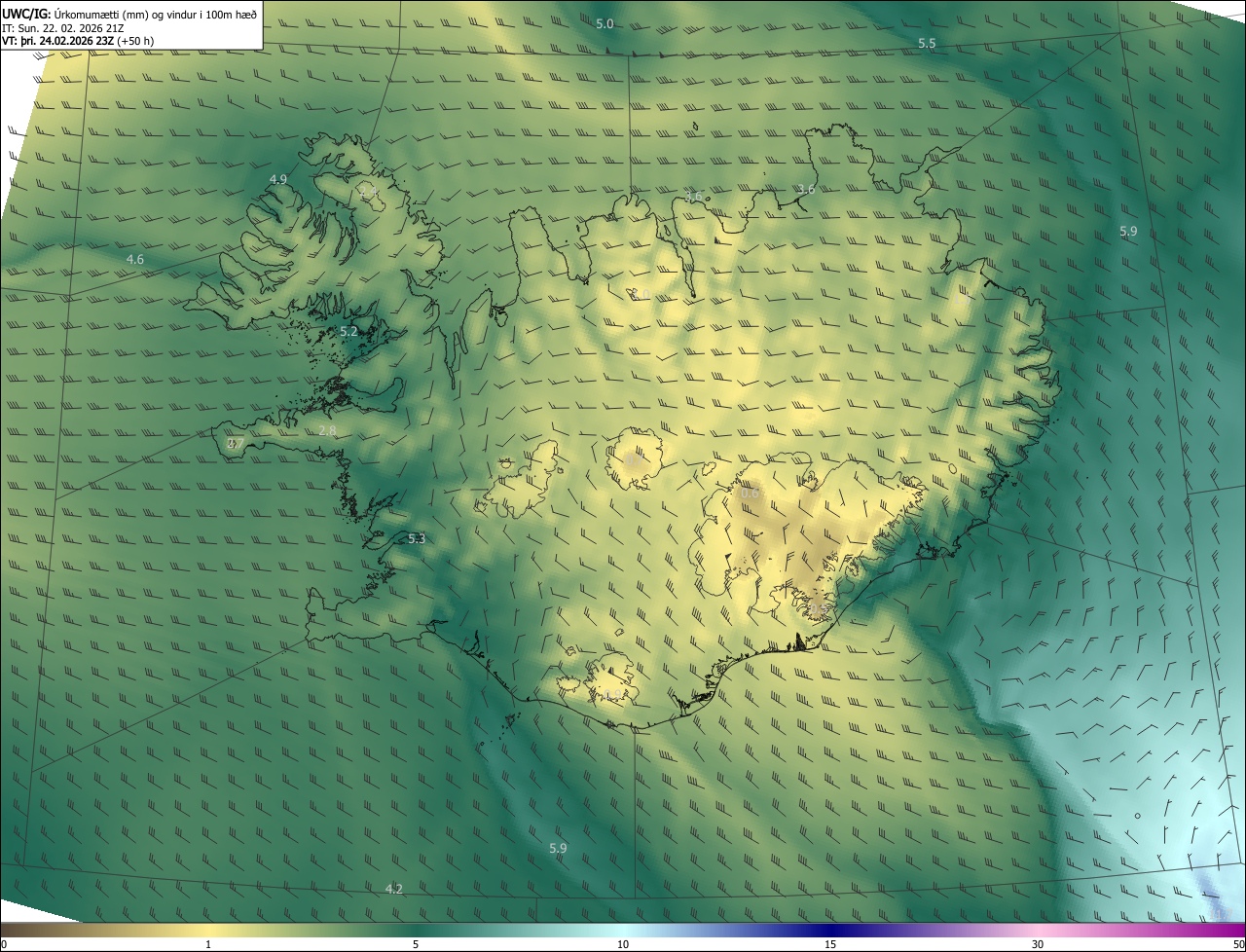Click the 0.6 value label on Vatnajökull glacier
This screenshot has width=1246, height=952.
750,494
